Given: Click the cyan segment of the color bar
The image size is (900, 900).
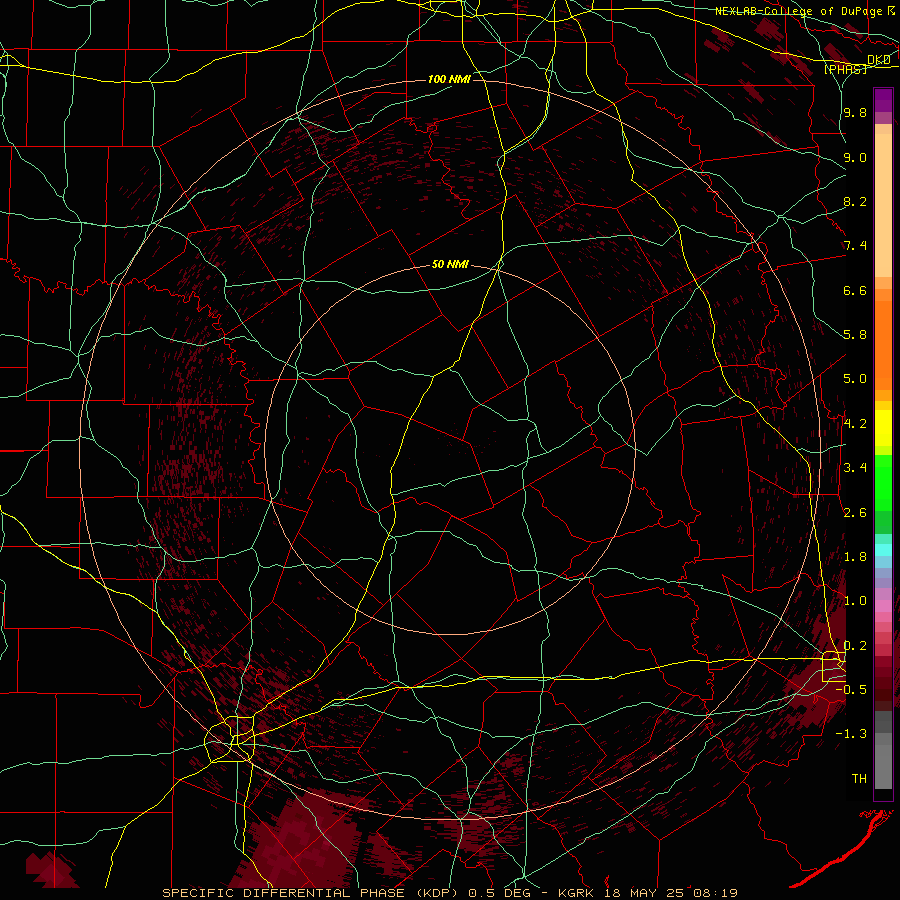Looking at the screenshot, I should (x=883, y=550).
